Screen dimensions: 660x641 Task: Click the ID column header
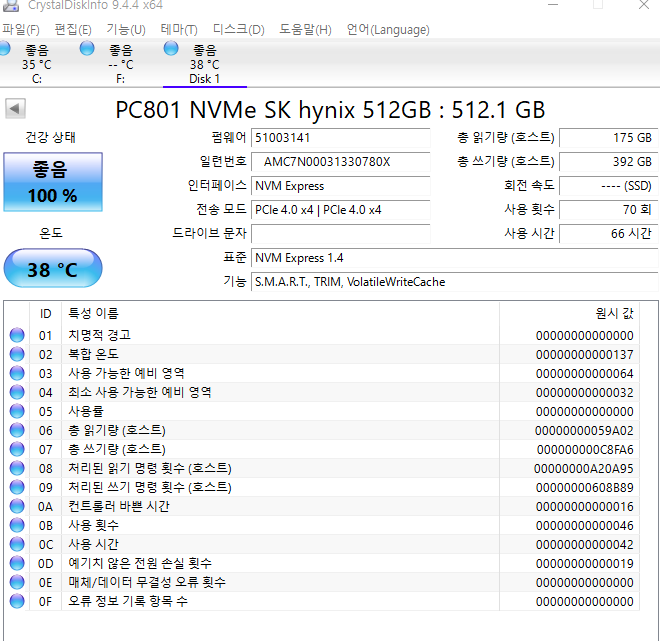(x=45, y=314)
